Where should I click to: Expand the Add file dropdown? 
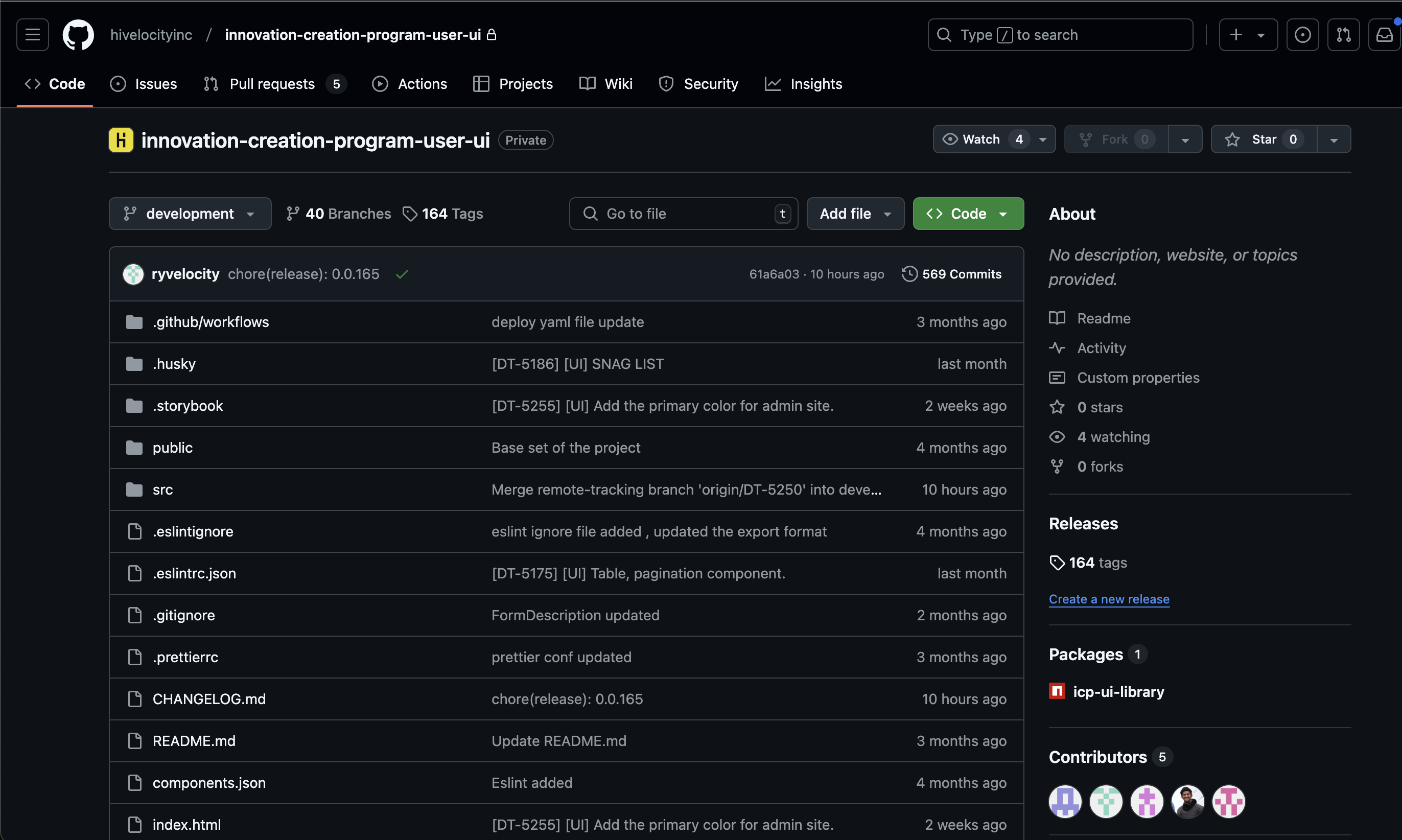(855, 214)
